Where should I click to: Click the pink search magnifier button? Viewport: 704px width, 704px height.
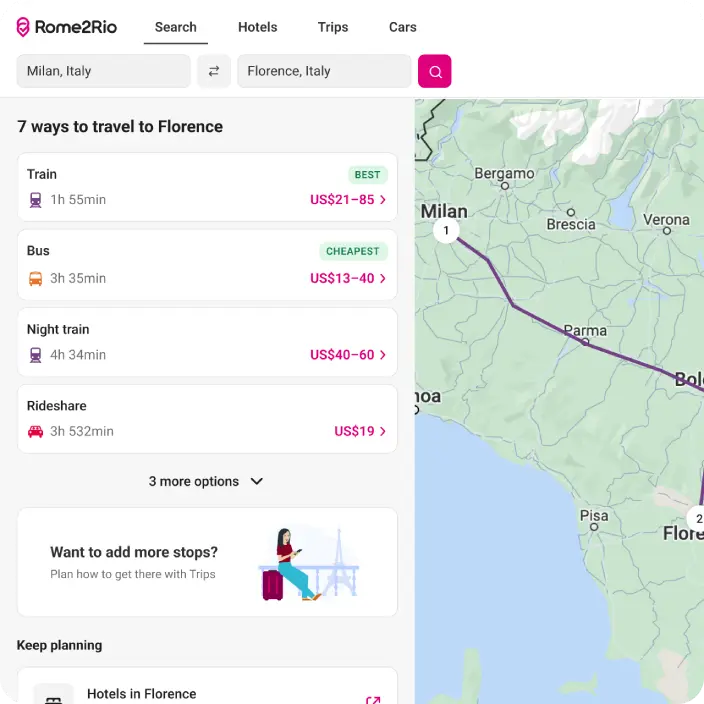point(435,71)
